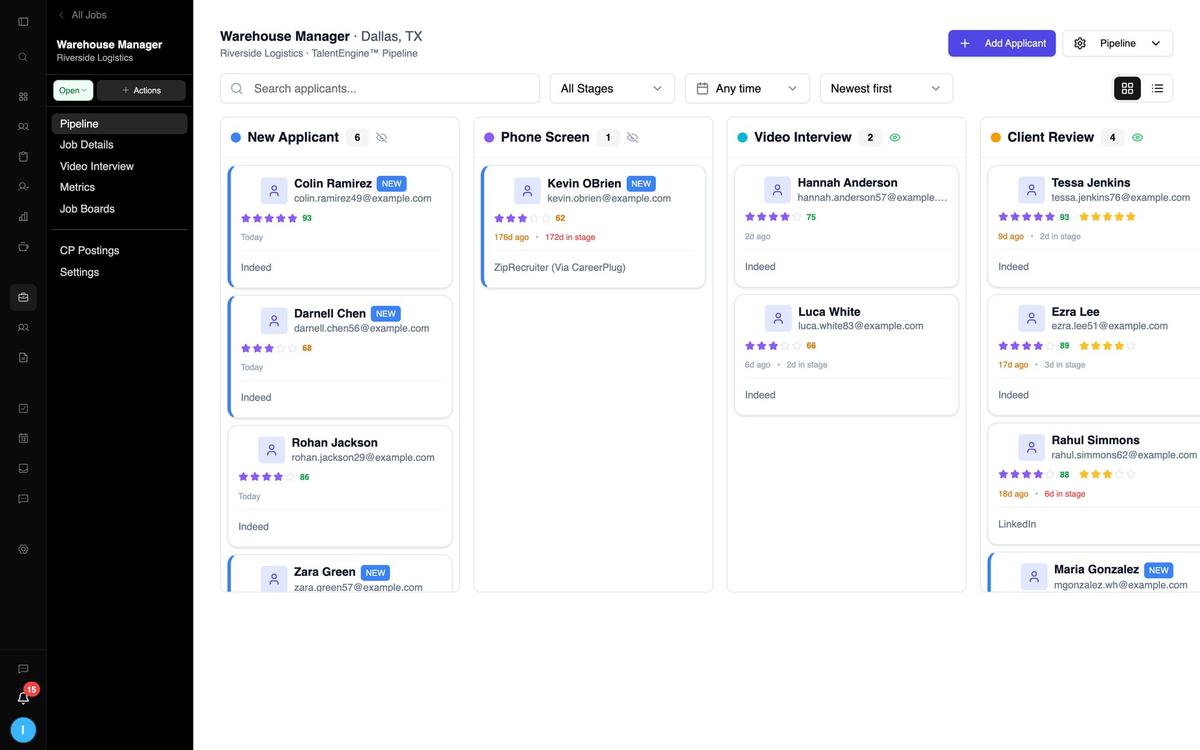Open the person-with-checkmark icon in left rail

(23, 187)
